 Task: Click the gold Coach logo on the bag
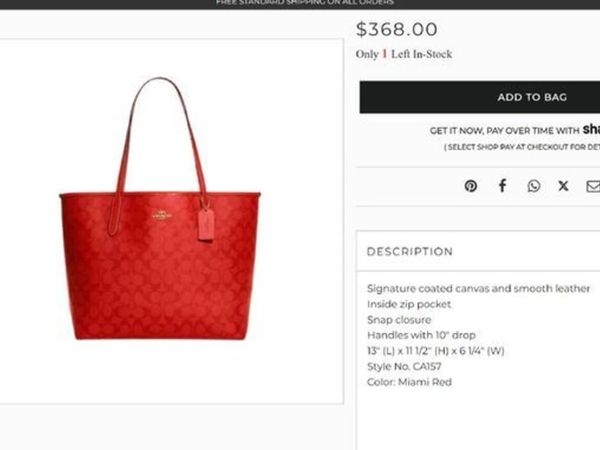tap(162, 215)
